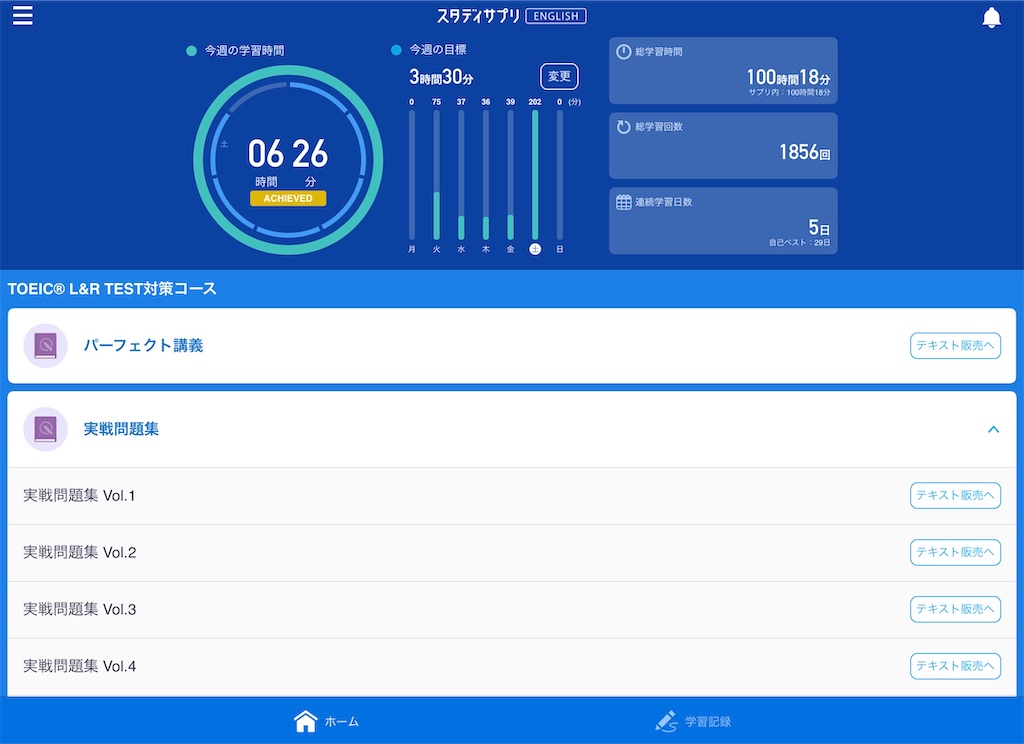Click the ACHIEVED badge
Image resolution: width=1024 pixels, height=744 pixels.
pos(288,199)
